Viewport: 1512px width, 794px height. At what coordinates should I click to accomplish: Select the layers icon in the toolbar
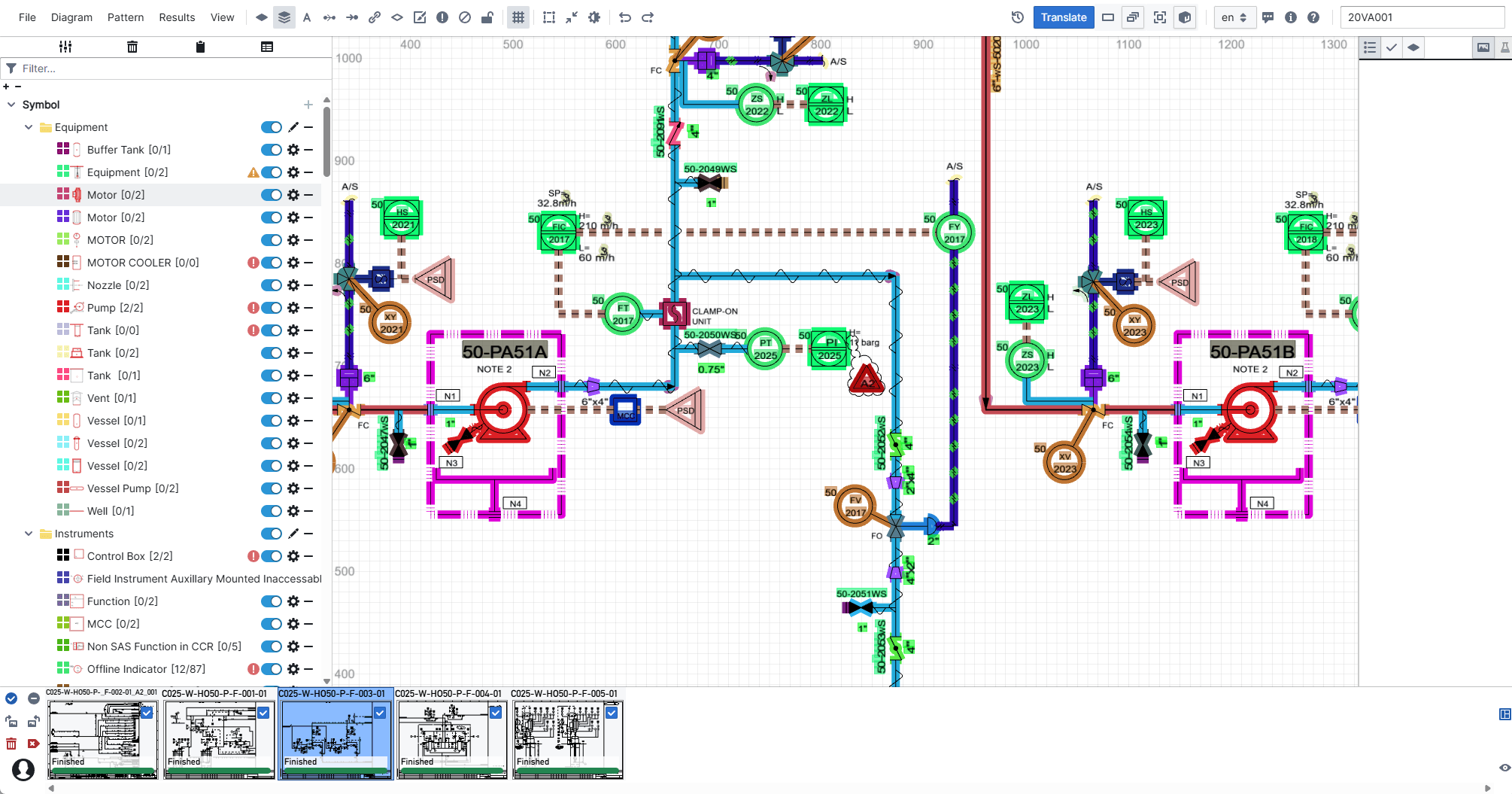click(284, 17)
